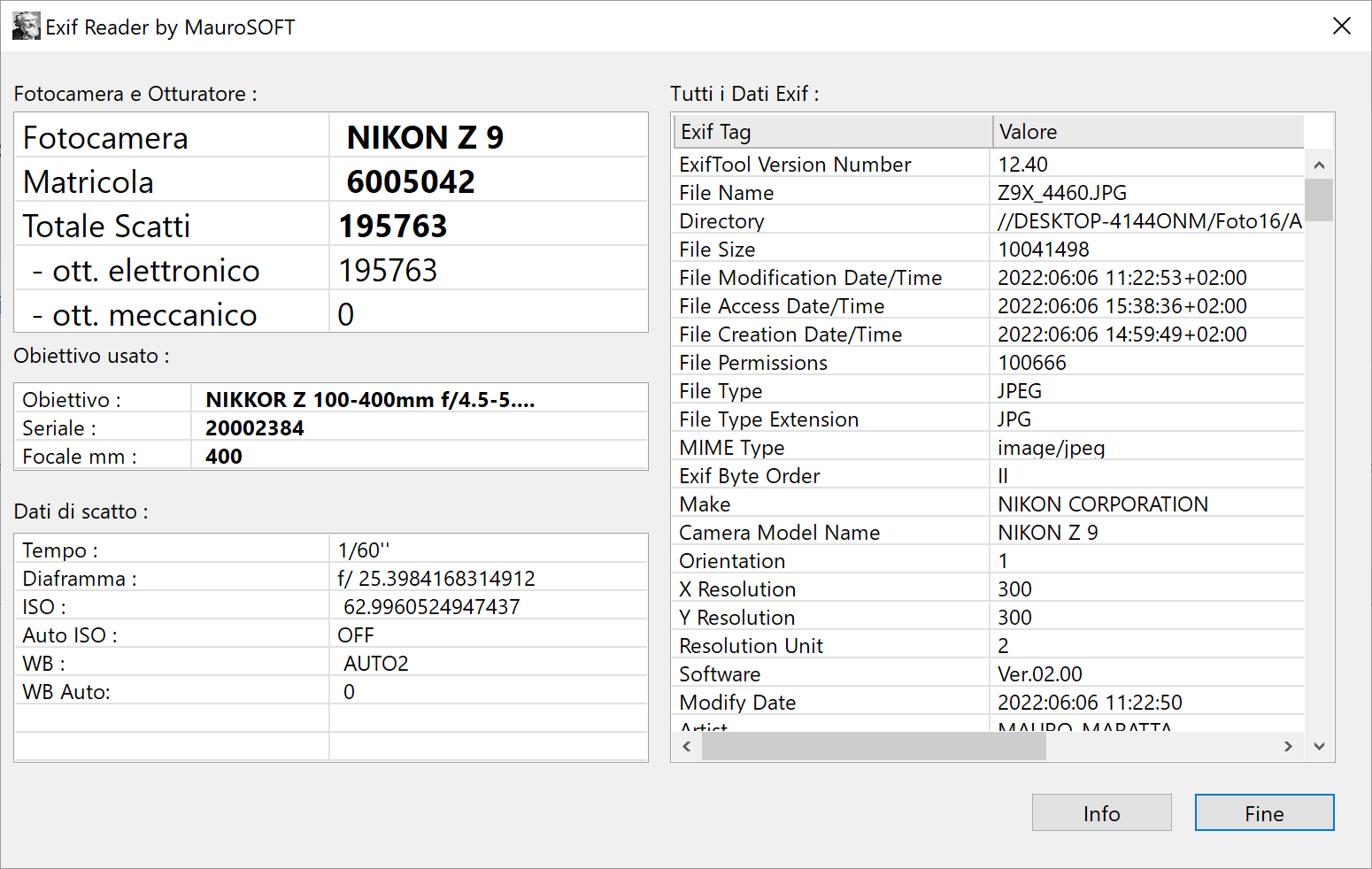Viewport: 1372px width, 869px height.
Task: Select File Creation Date/Time row
Action: (x=989, y=335)
